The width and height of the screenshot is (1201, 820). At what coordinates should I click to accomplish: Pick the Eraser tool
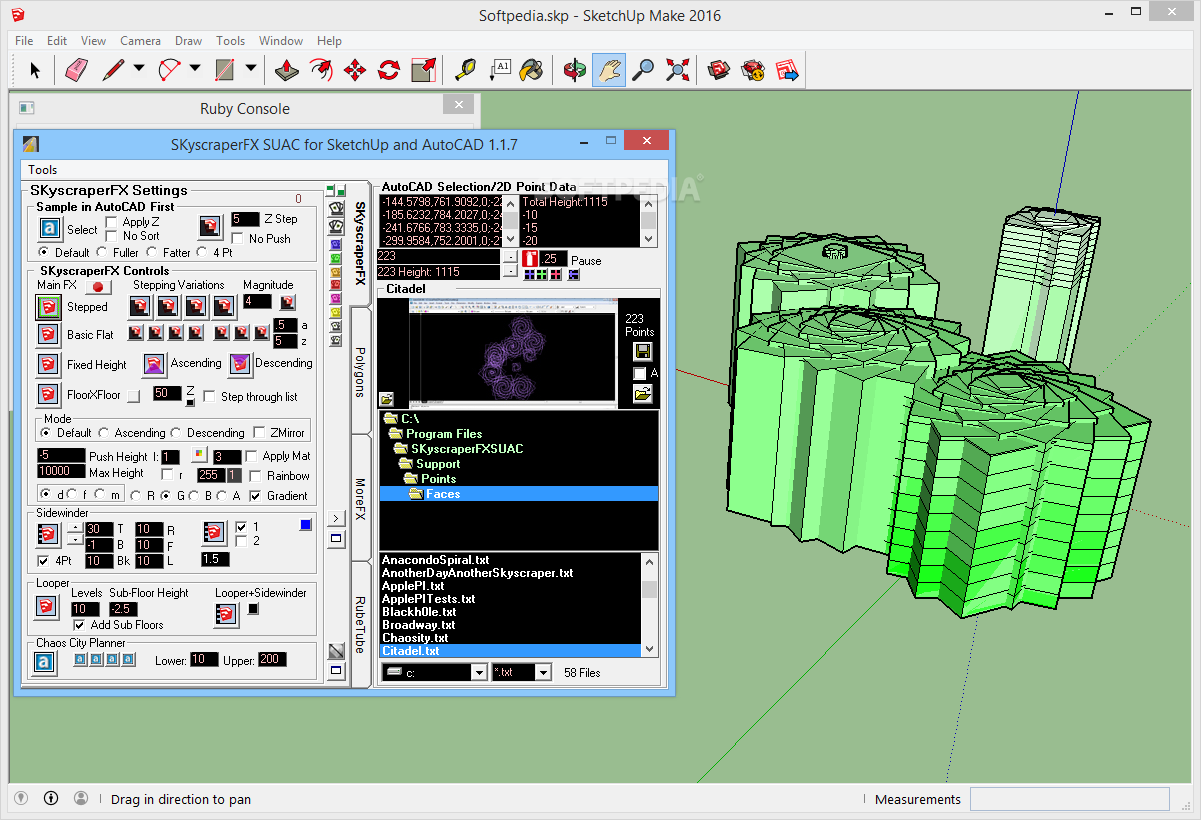tap(77, 70)
